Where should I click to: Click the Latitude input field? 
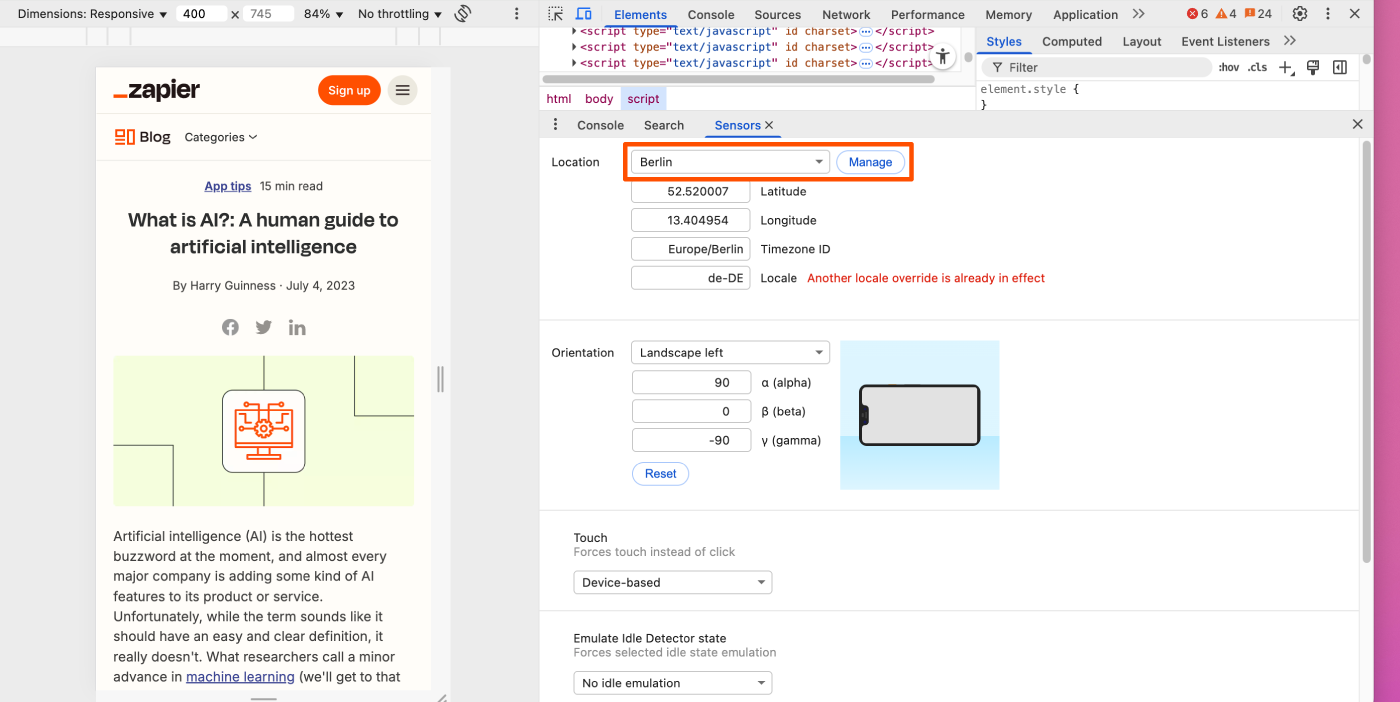click(x=690, y=191)
